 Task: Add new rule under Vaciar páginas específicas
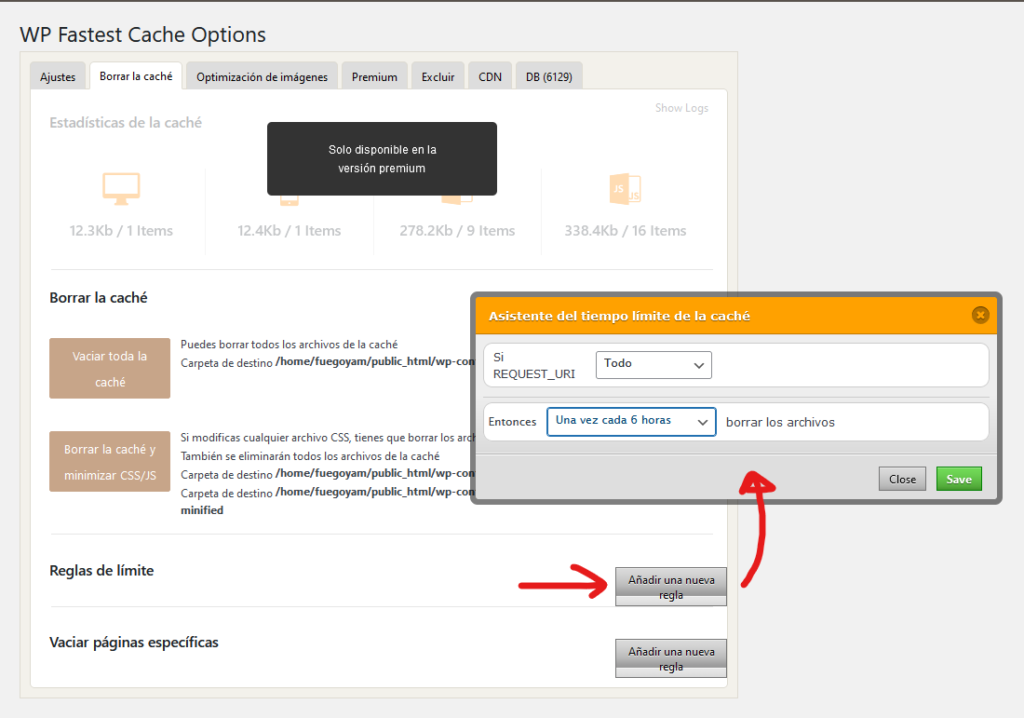pyautogui.click(x=671, y=659)
